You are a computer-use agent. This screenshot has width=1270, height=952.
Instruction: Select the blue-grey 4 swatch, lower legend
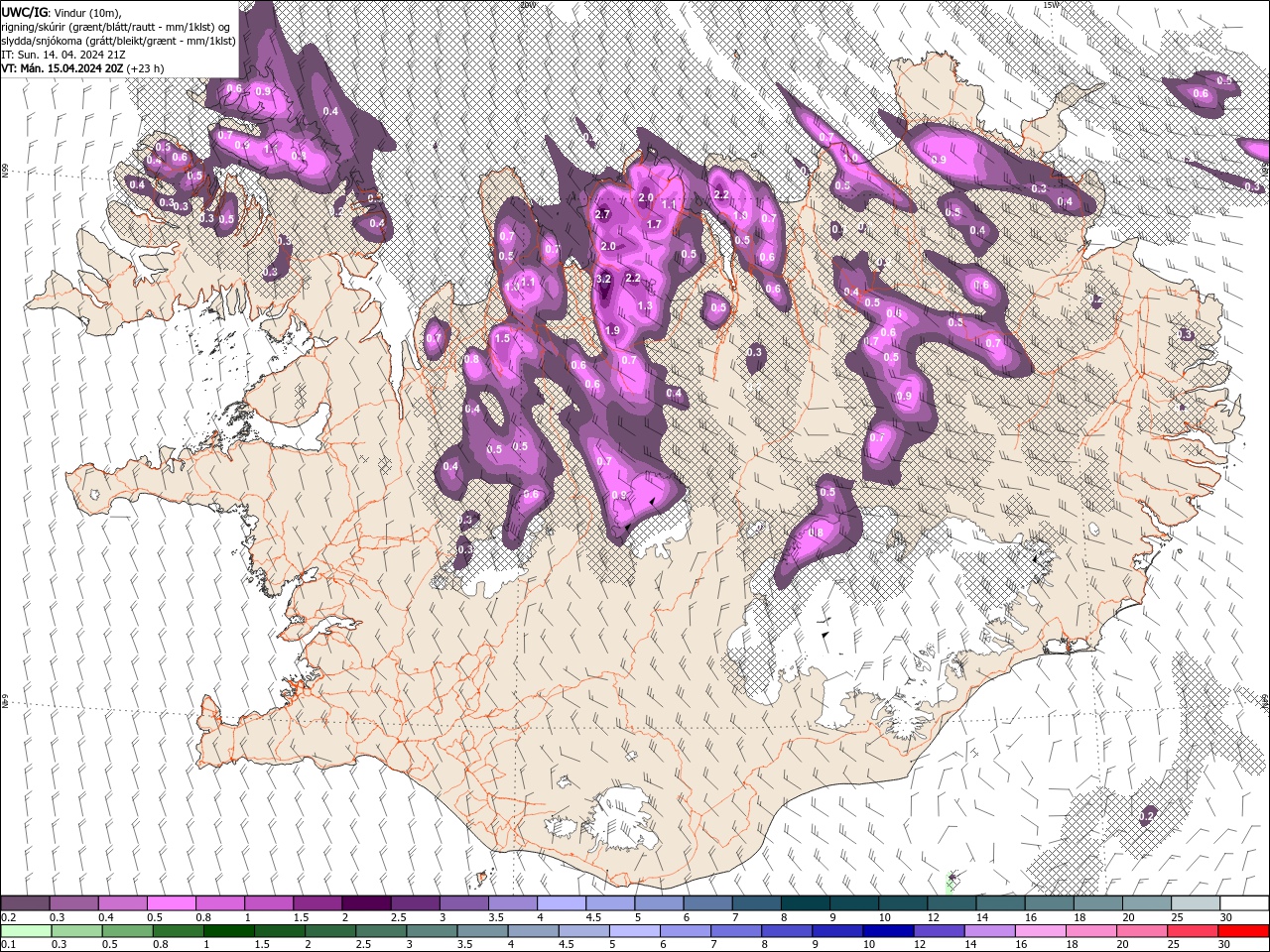click(534, 930)
